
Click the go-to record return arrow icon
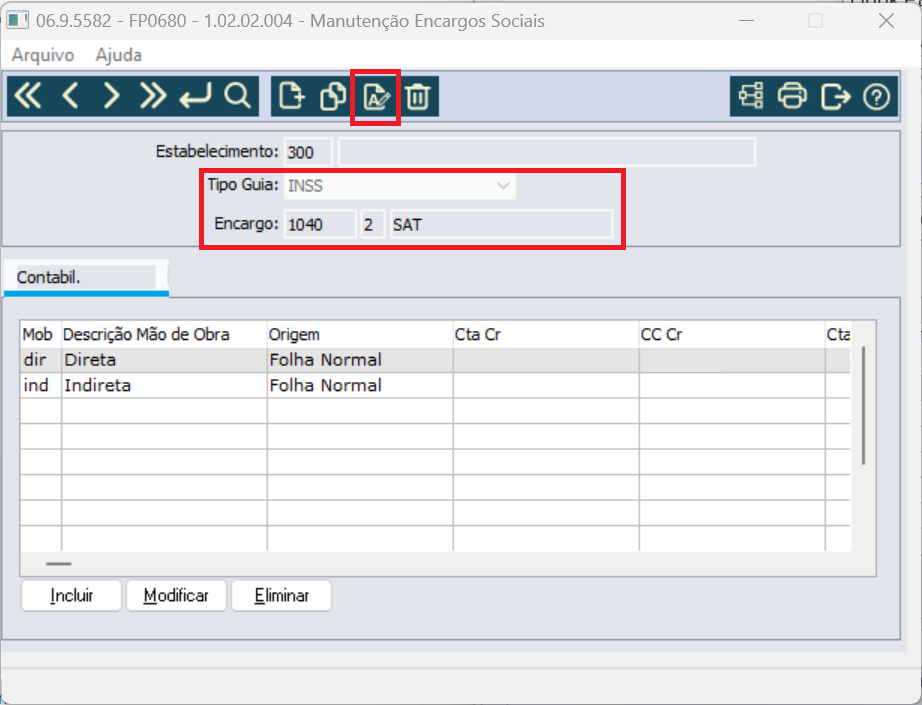[195, 96]
